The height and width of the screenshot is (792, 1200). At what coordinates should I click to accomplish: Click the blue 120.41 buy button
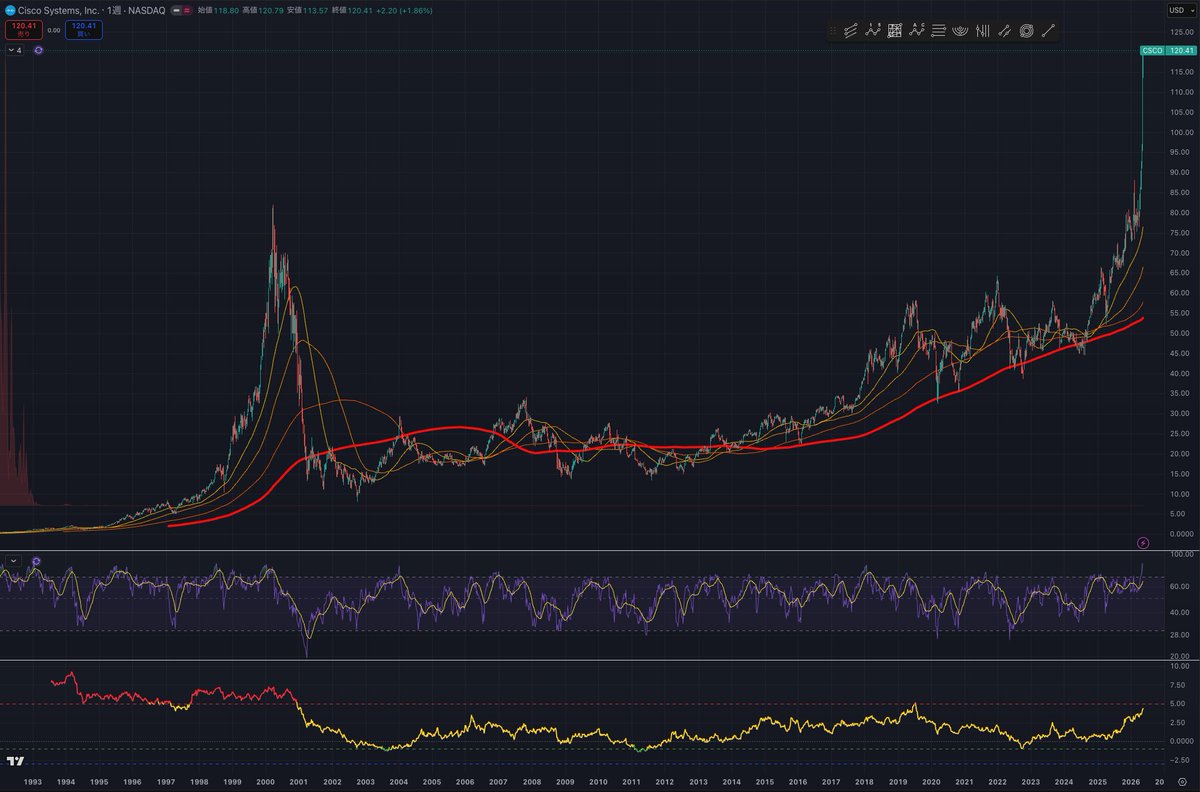[84, 30]
